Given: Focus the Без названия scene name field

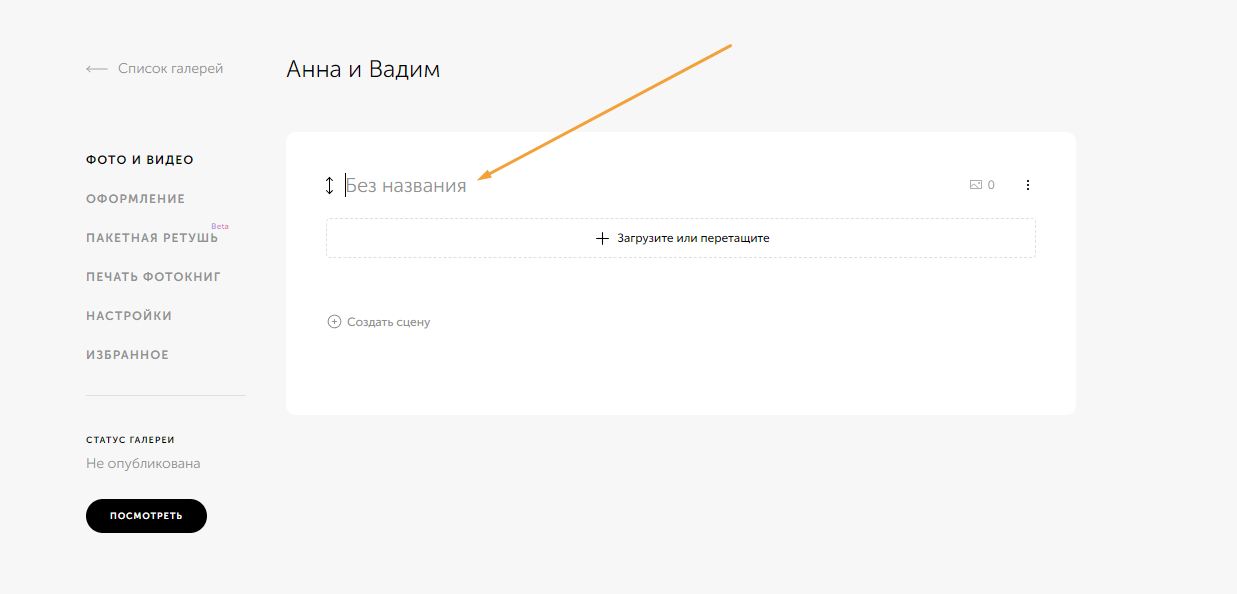Looking at the screenshot, I should (406, 185).
